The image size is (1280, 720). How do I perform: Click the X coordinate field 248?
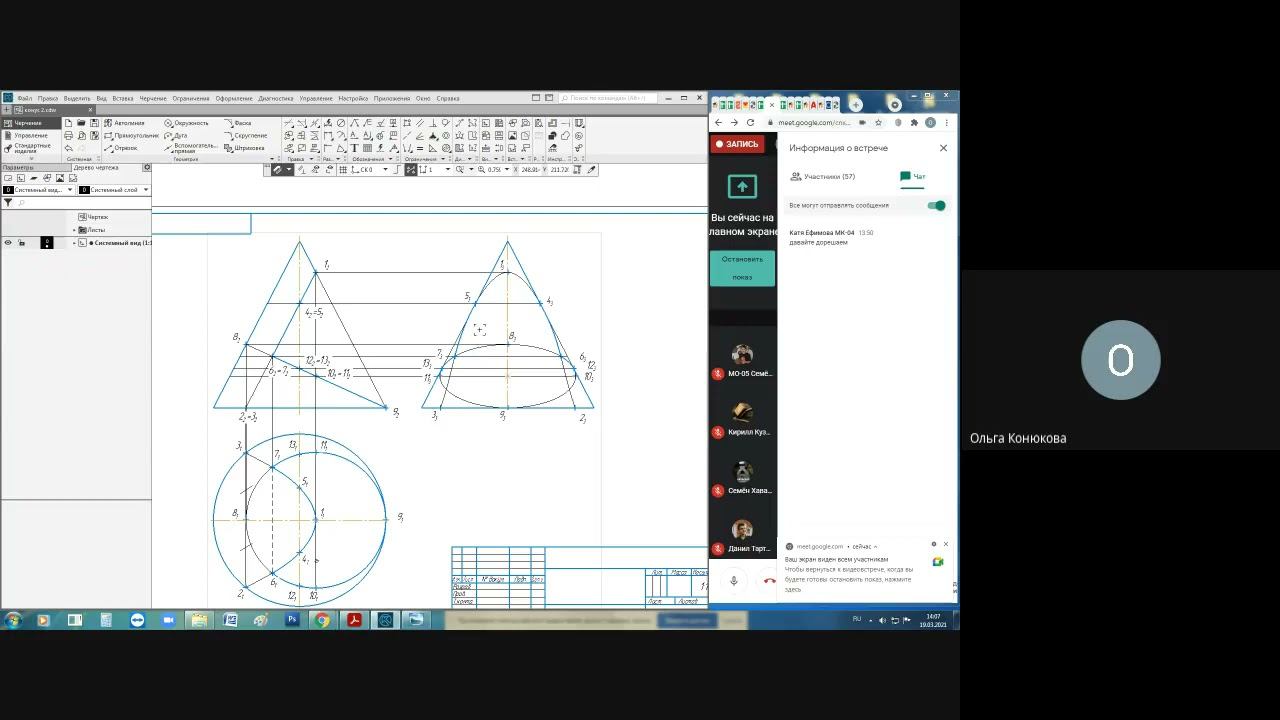pos(531,170)
